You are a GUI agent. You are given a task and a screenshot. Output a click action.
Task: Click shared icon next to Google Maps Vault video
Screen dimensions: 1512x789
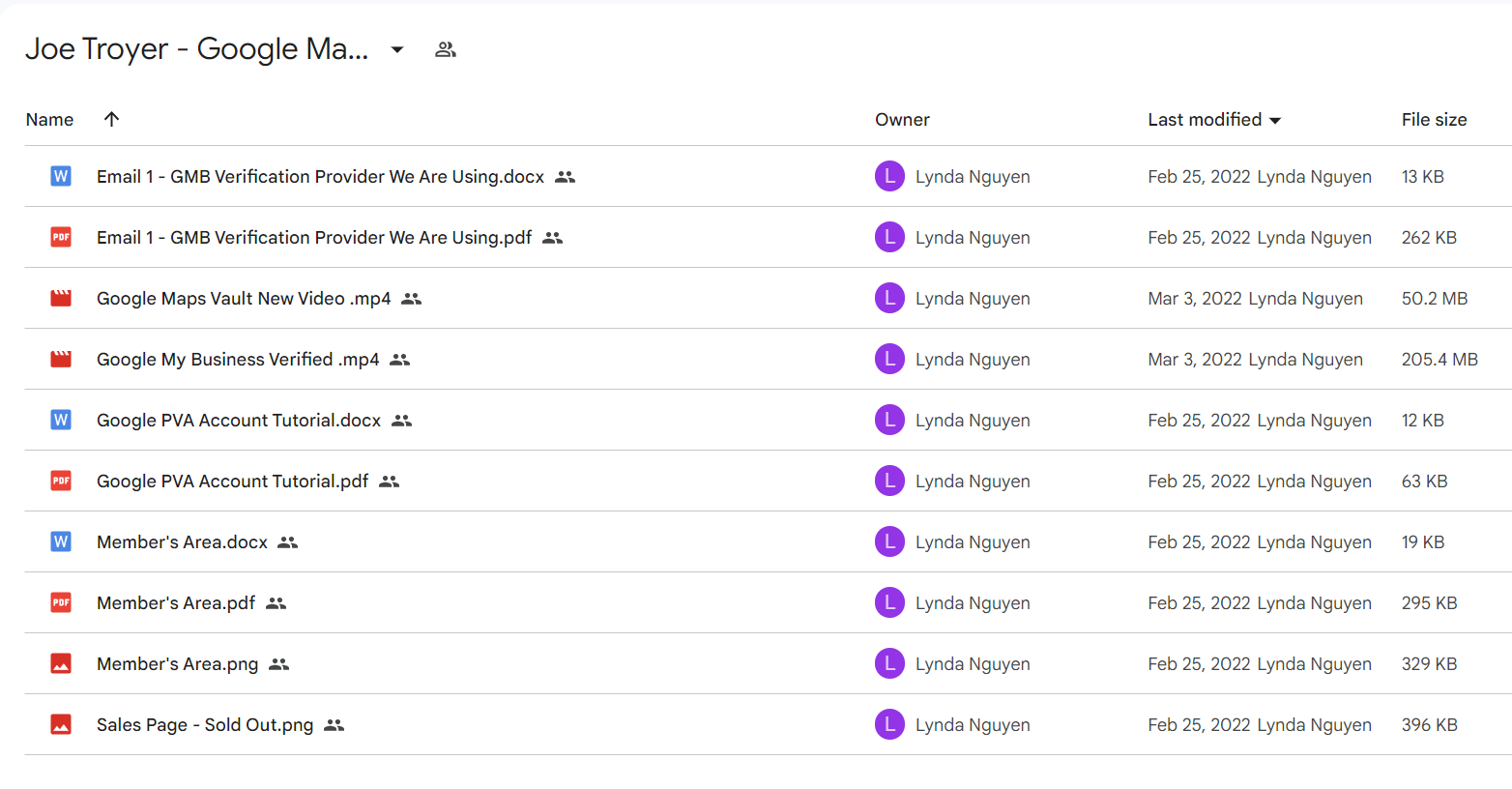pyautogui.click(x=411, y=299)
